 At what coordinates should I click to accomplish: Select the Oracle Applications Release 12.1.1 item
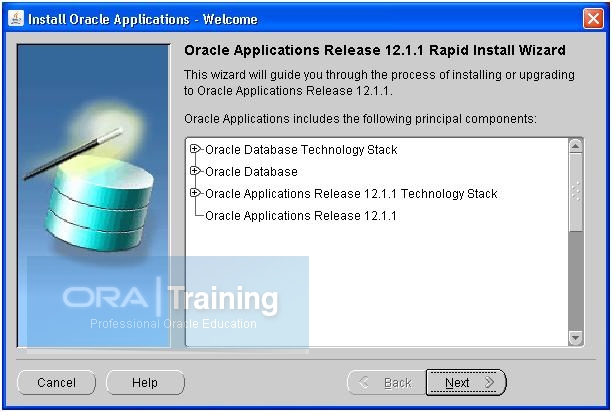pyautogui.click(x=301, y=216)
